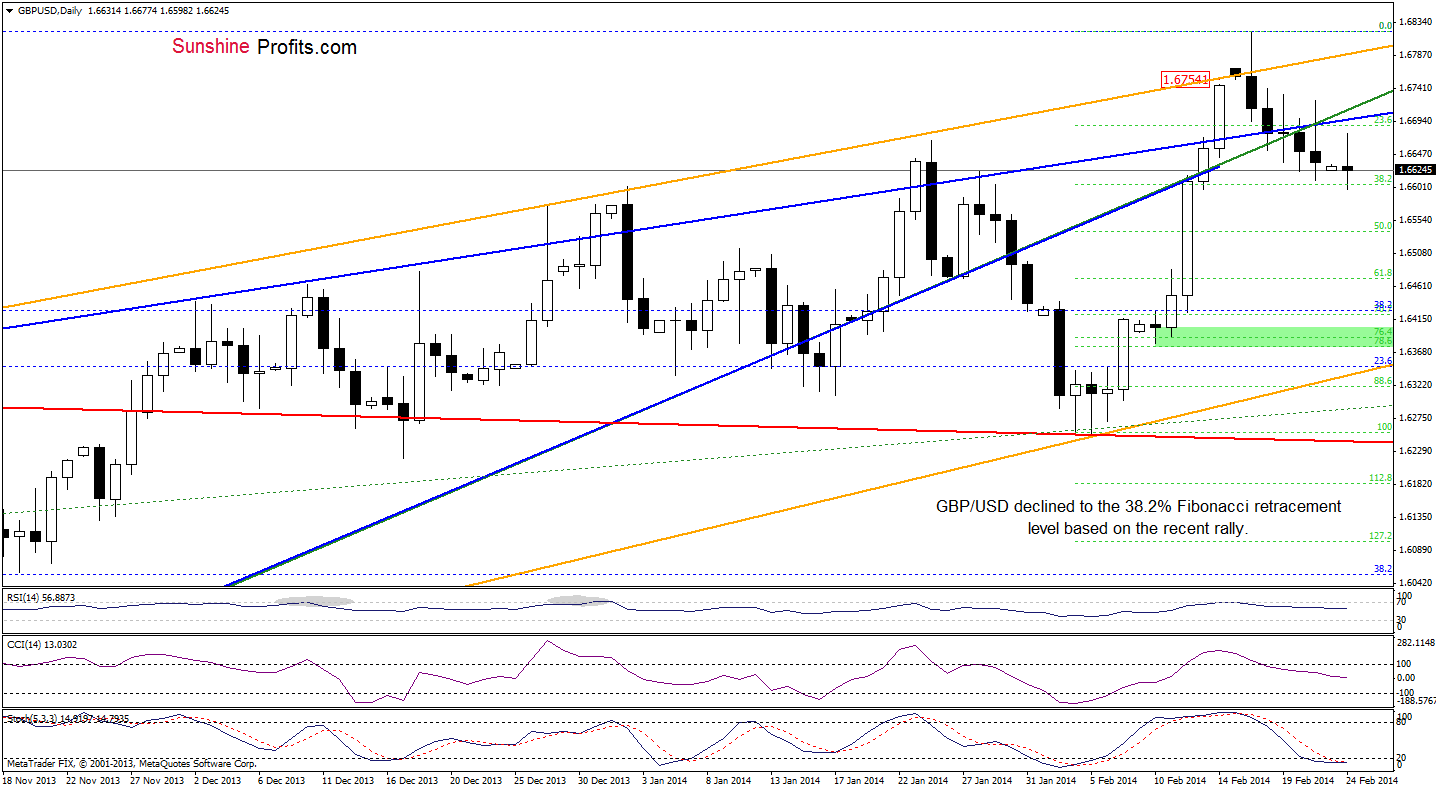Click the 27 Jan 2014 date label

point(988,780)
